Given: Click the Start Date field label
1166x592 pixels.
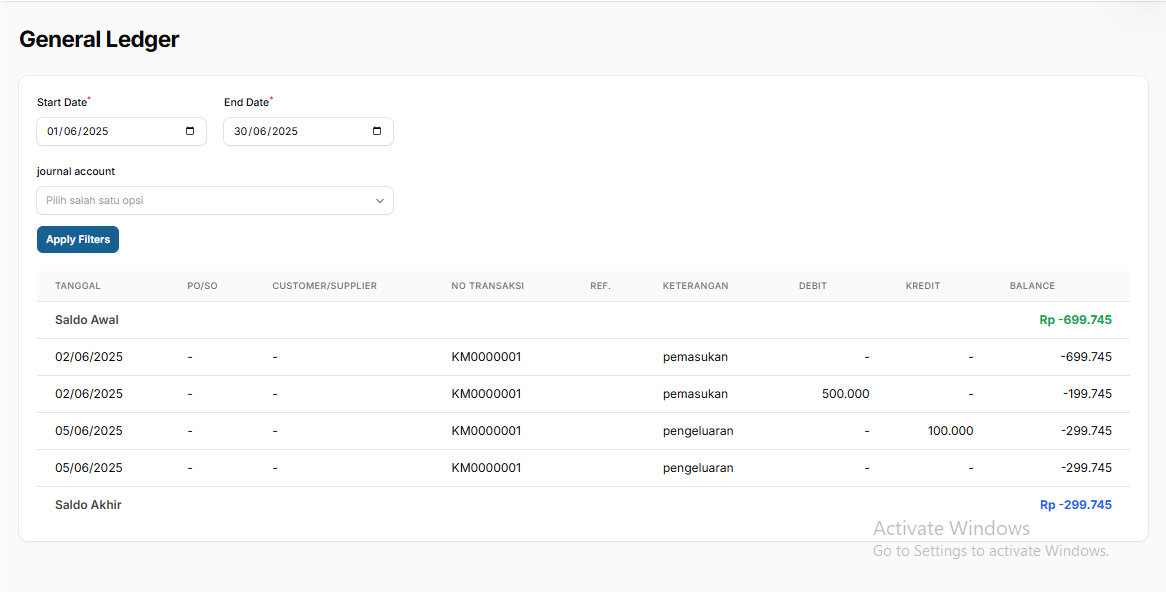Looking at the screenshot, I should point(62,103).
